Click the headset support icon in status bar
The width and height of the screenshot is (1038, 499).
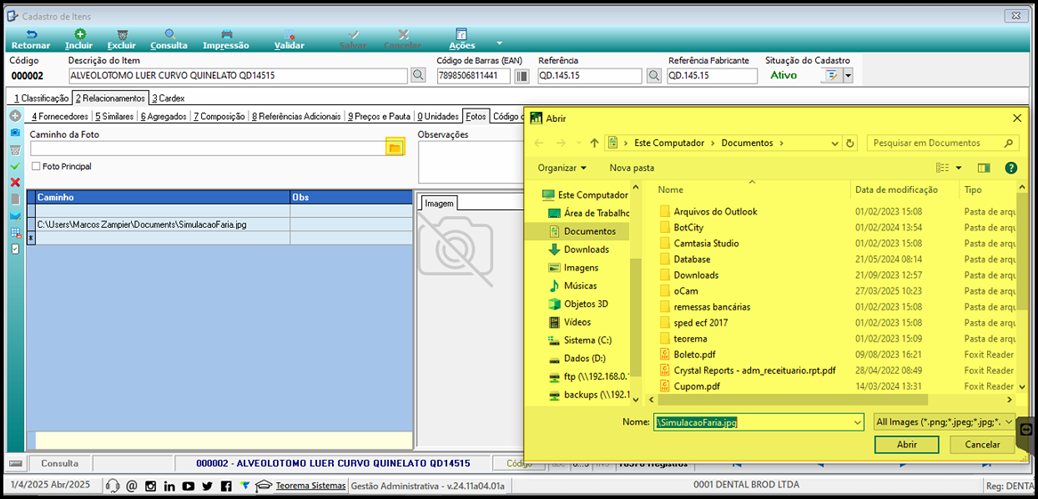tap(113, 486)
